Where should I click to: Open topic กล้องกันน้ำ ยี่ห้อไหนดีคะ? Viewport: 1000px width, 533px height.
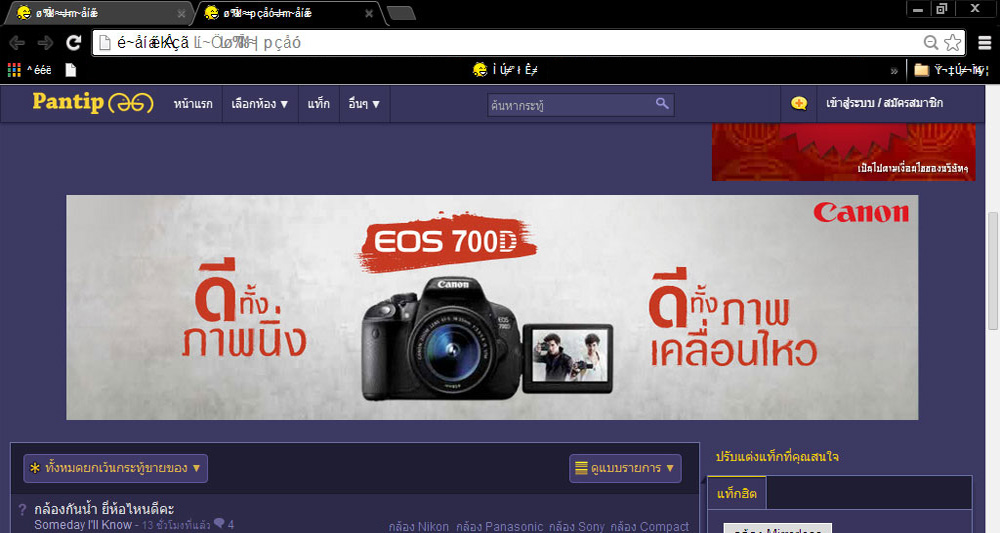tap(104, 509)
